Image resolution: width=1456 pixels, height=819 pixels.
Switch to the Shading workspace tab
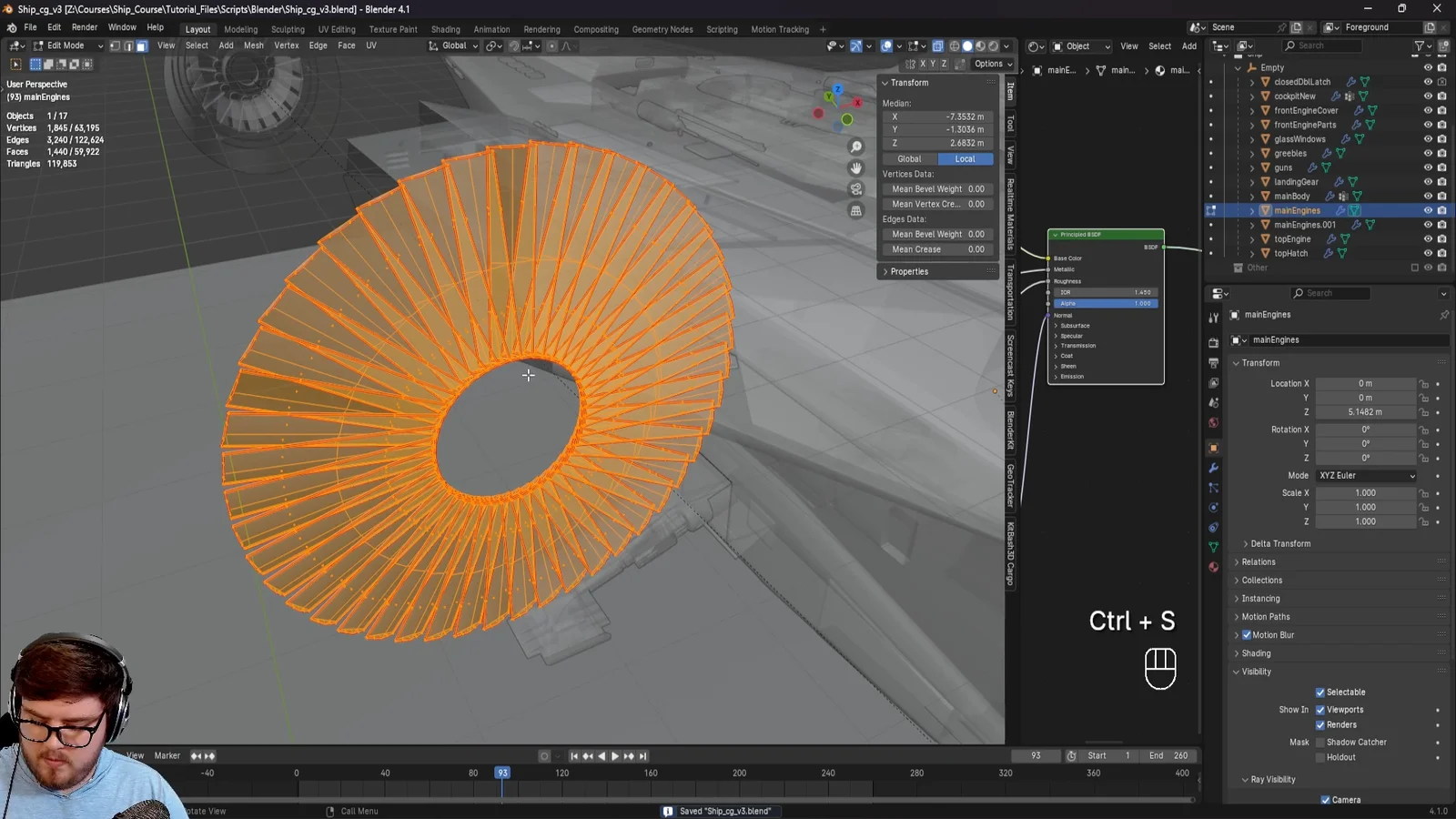[446, 29]
